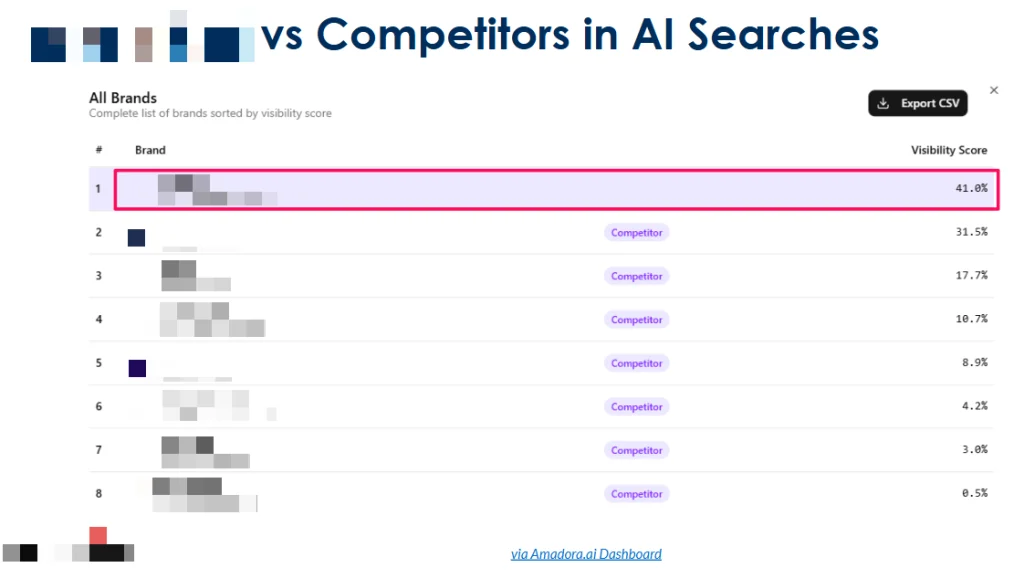This screenshot has height=578, width=1024.
Task: Click the Export CSV button
Action: (918, 103)
